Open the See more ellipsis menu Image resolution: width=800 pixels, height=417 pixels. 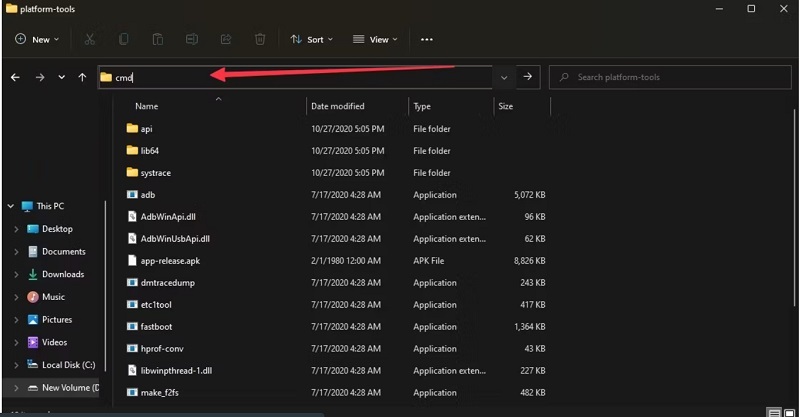427,39
